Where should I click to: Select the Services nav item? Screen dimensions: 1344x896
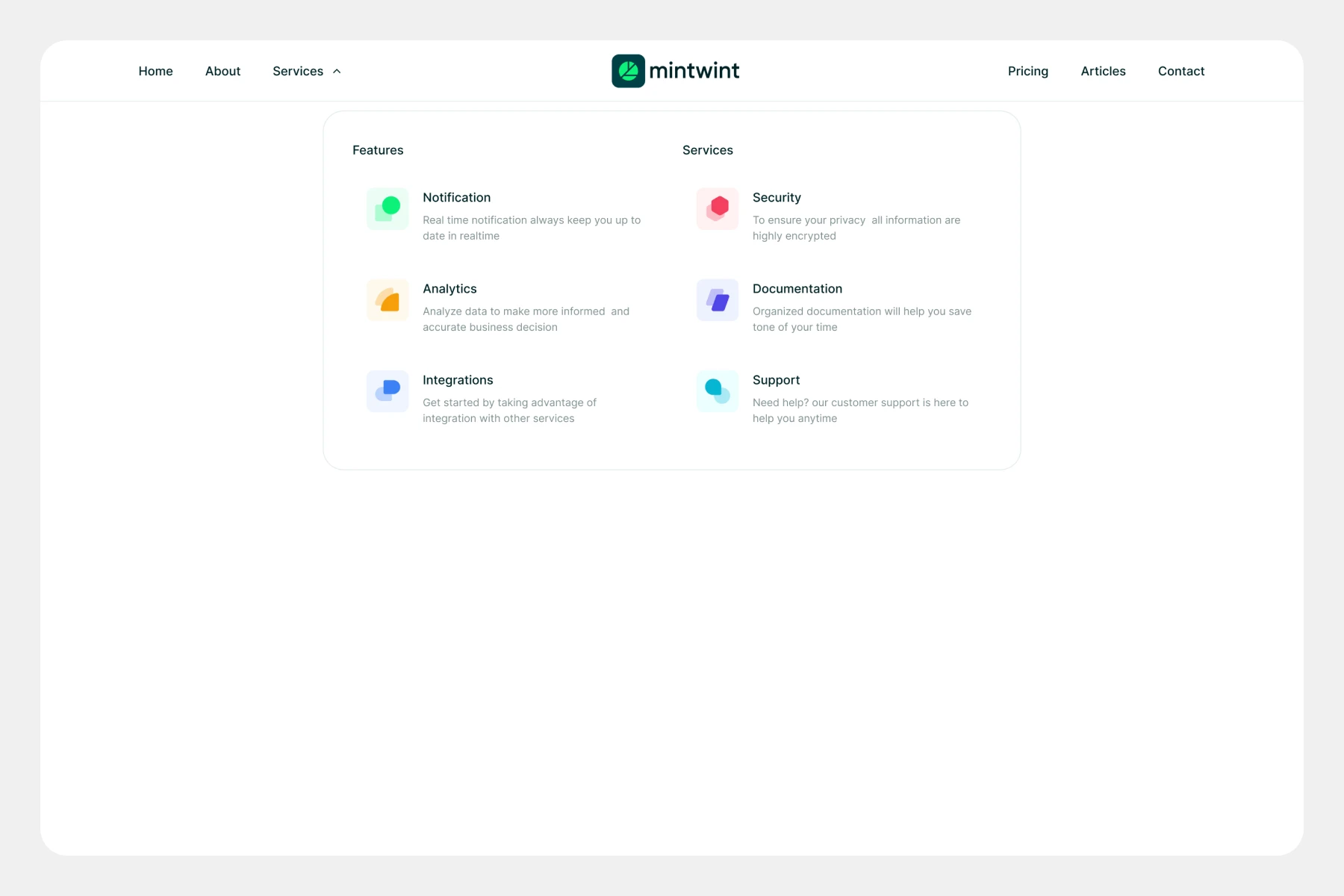click(x=298, y=71)
